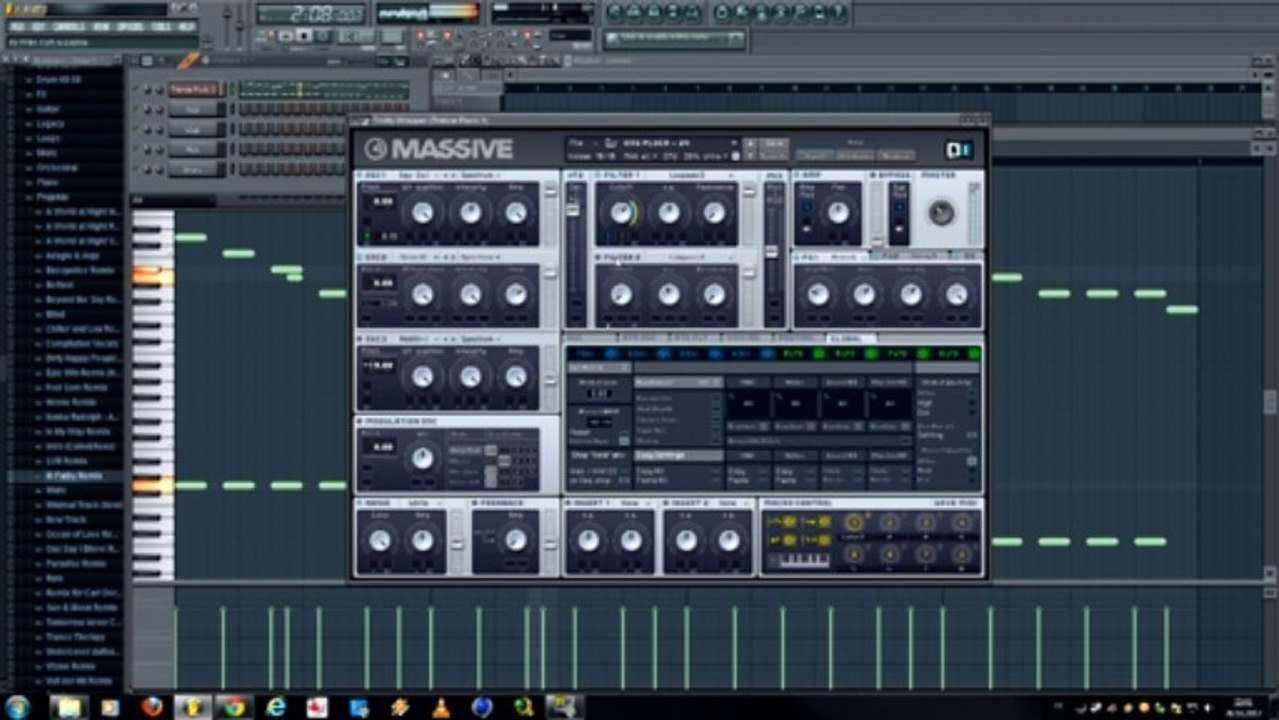The height and width of the screenshot is (720, 1279).
Task: Launch VLC media player from taskbar
Action: 441,707
